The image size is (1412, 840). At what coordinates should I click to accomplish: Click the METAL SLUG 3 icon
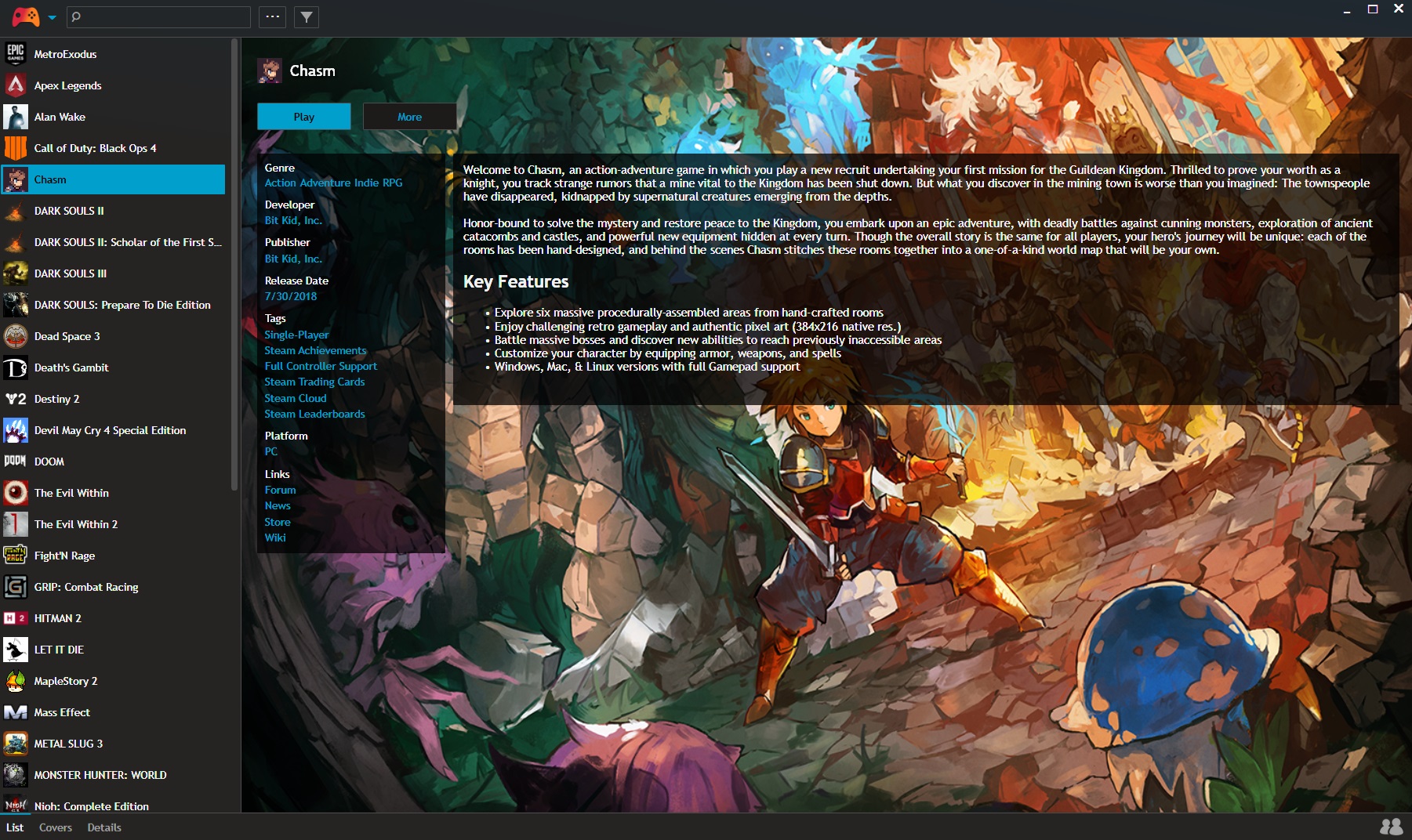pyautogui.click(x=16, y=744)
